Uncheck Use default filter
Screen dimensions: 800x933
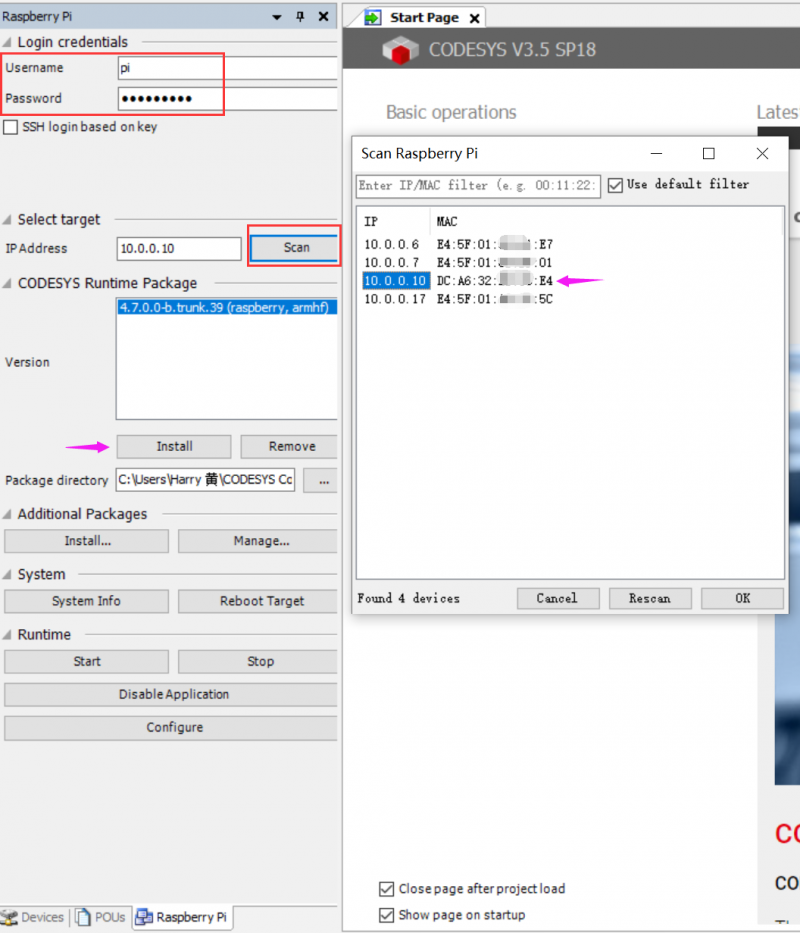(615, 185)
